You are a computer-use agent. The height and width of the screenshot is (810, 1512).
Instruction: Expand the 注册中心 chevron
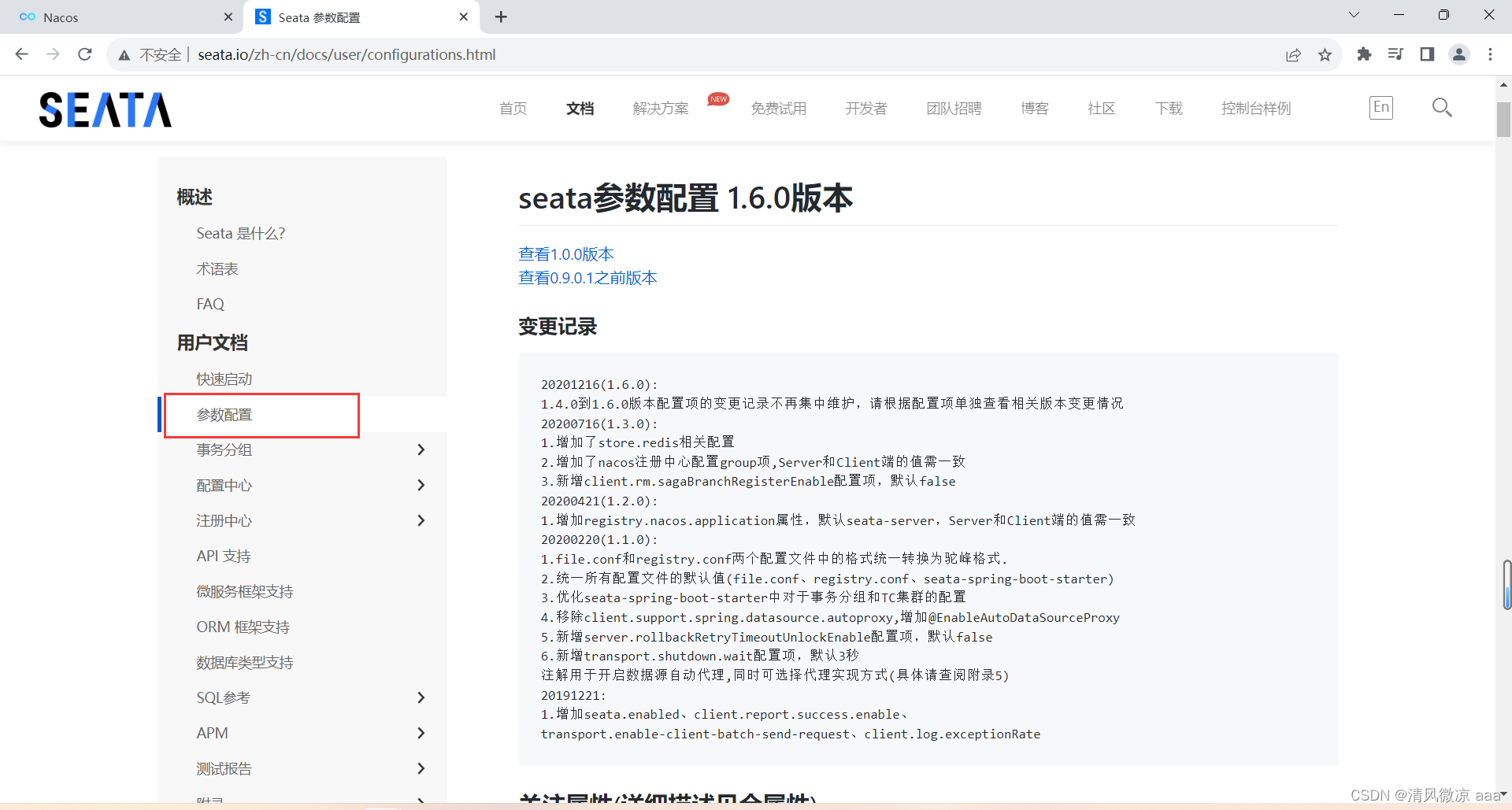point(421,520)
